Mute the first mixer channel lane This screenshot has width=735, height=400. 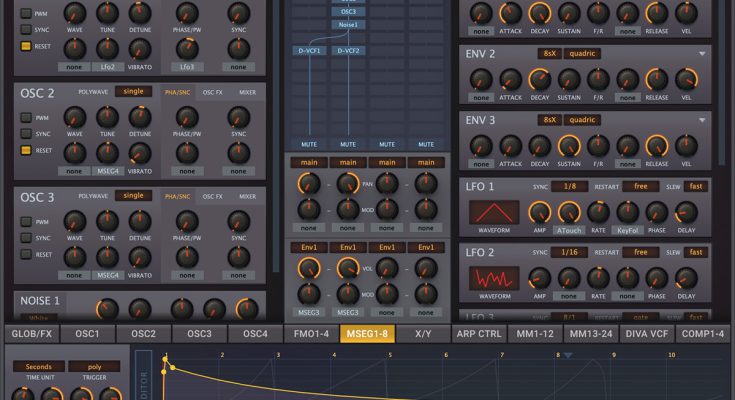(309, 144)
